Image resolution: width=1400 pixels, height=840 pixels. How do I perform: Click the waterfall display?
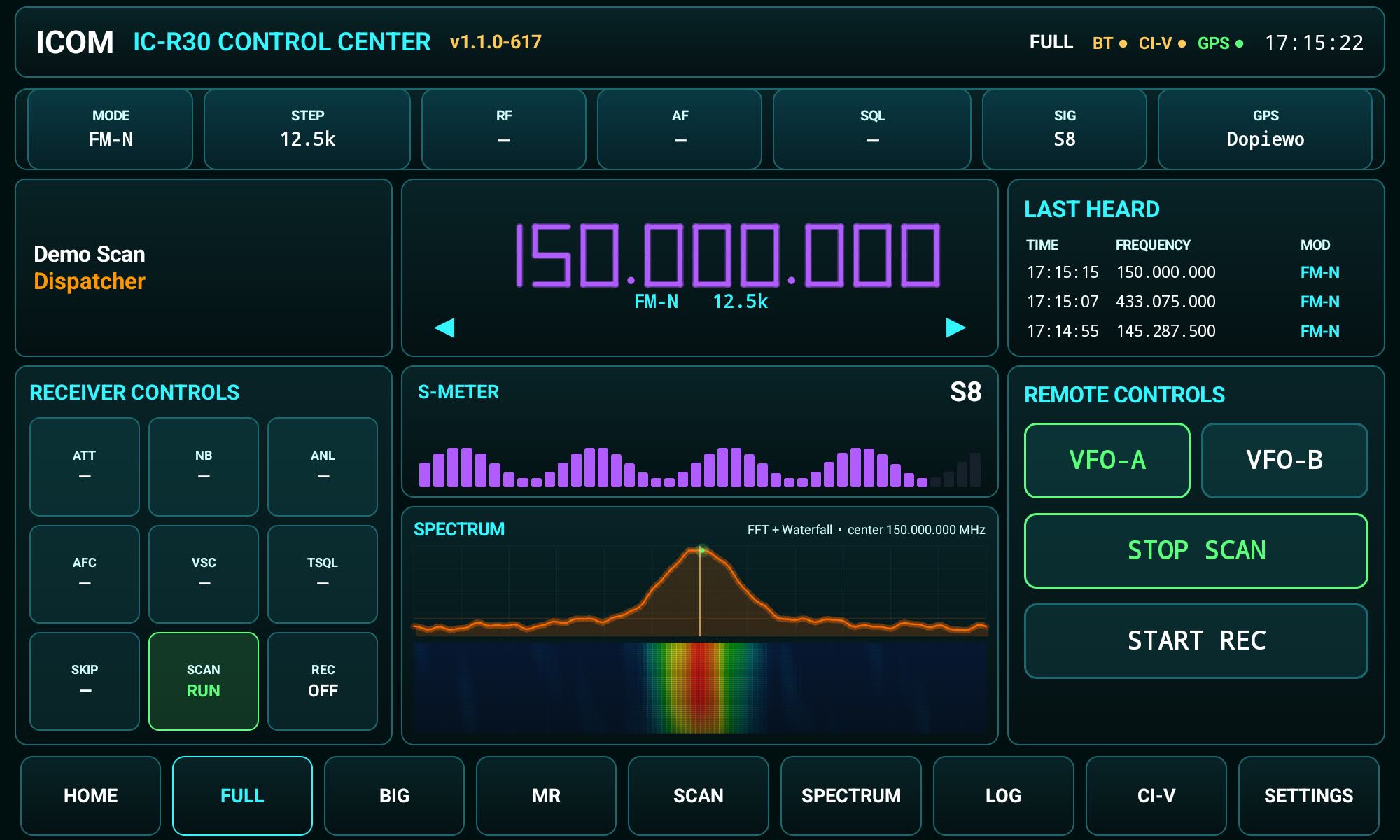(700, 687)
